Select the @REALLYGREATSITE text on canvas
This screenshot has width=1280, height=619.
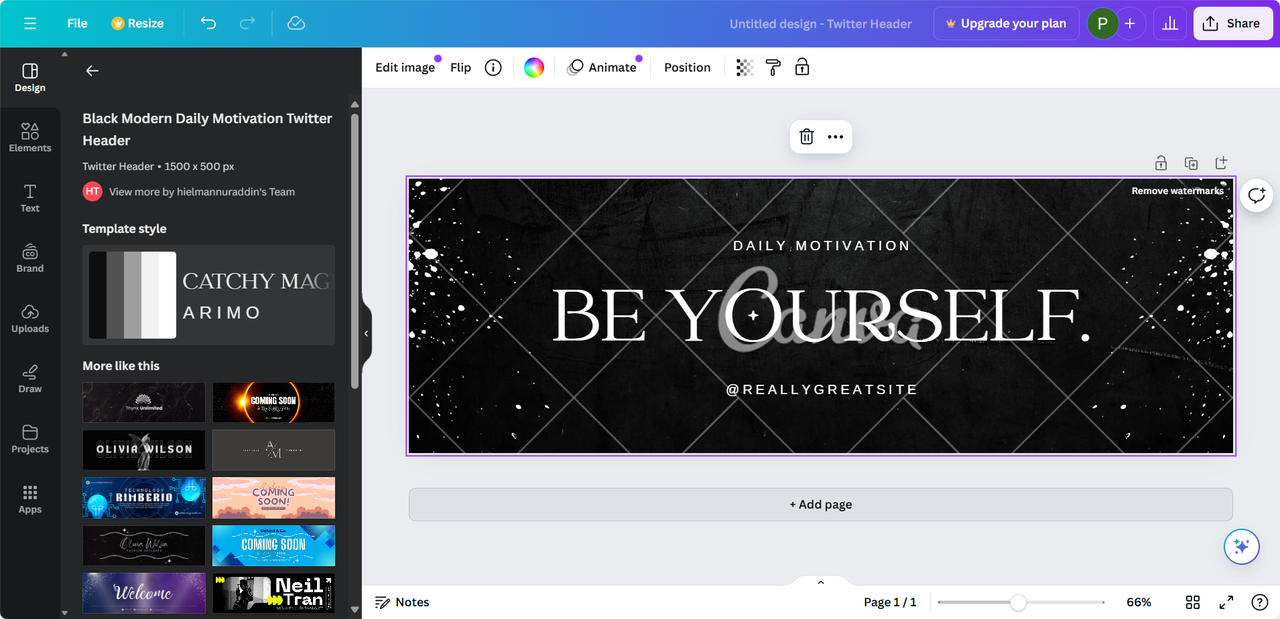click(821, 389)
